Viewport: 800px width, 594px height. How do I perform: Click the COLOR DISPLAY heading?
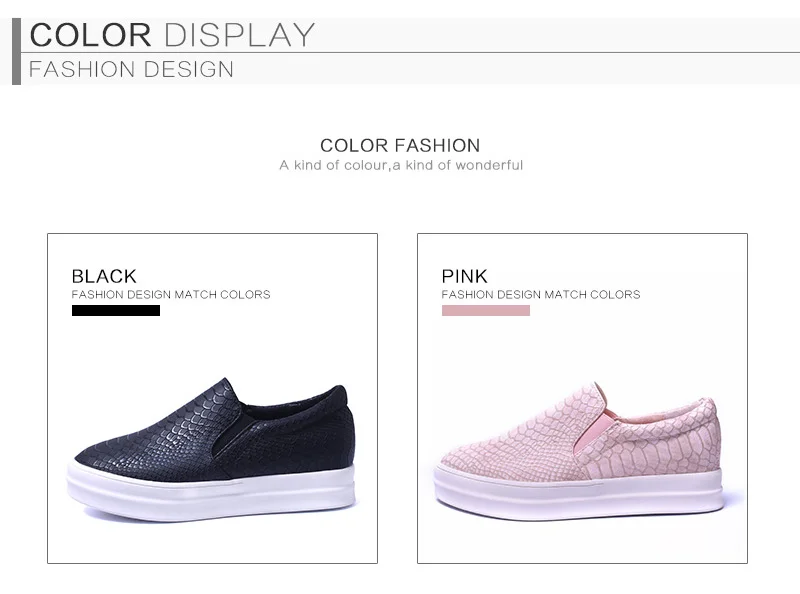click(172, 35)
